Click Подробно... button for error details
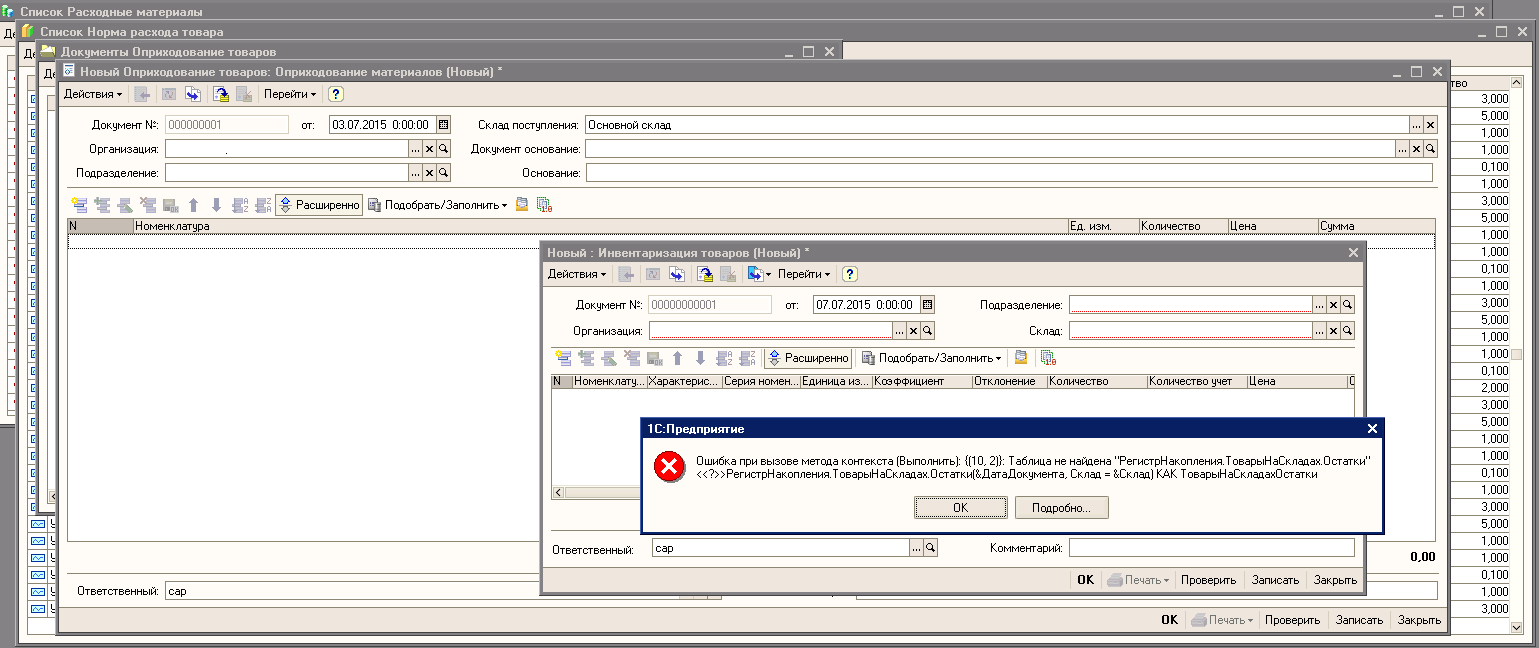Viewport: 1539px width, 648px height. [x=1061, y=508]
